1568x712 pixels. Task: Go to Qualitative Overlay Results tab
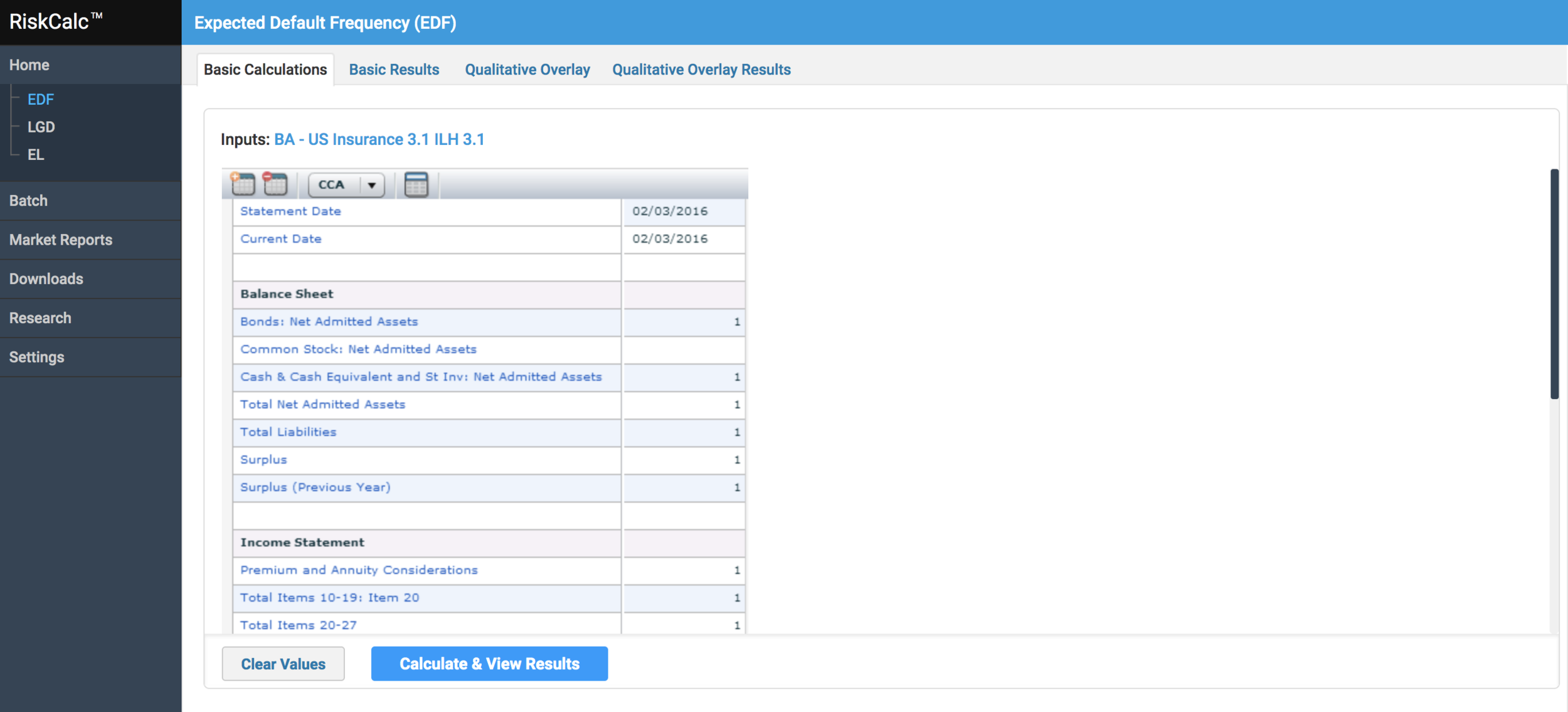coord(701,70)
